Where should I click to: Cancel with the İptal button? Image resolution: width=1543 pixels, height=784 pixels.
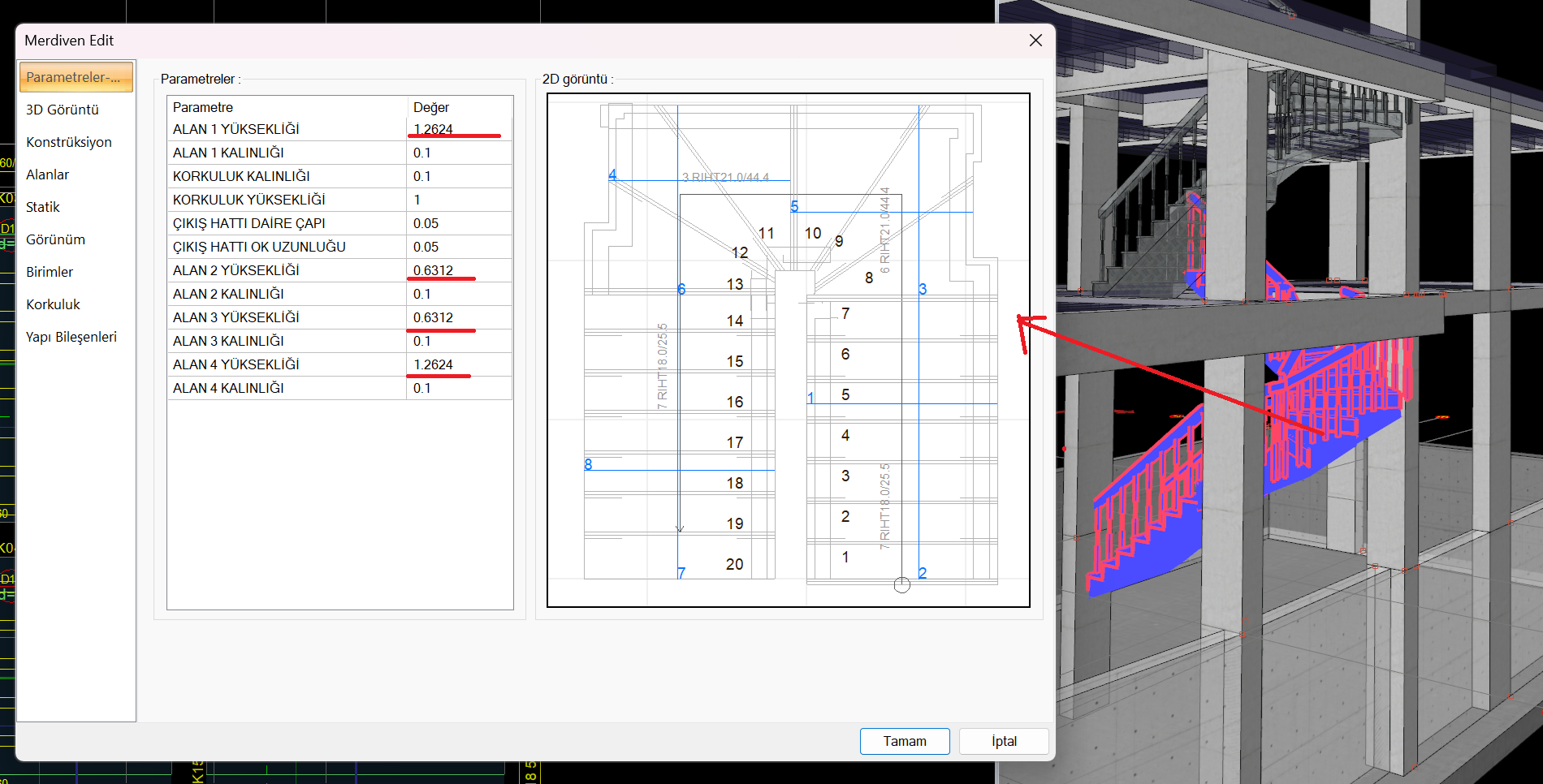pyautogui.click(x=1003, y=741)
